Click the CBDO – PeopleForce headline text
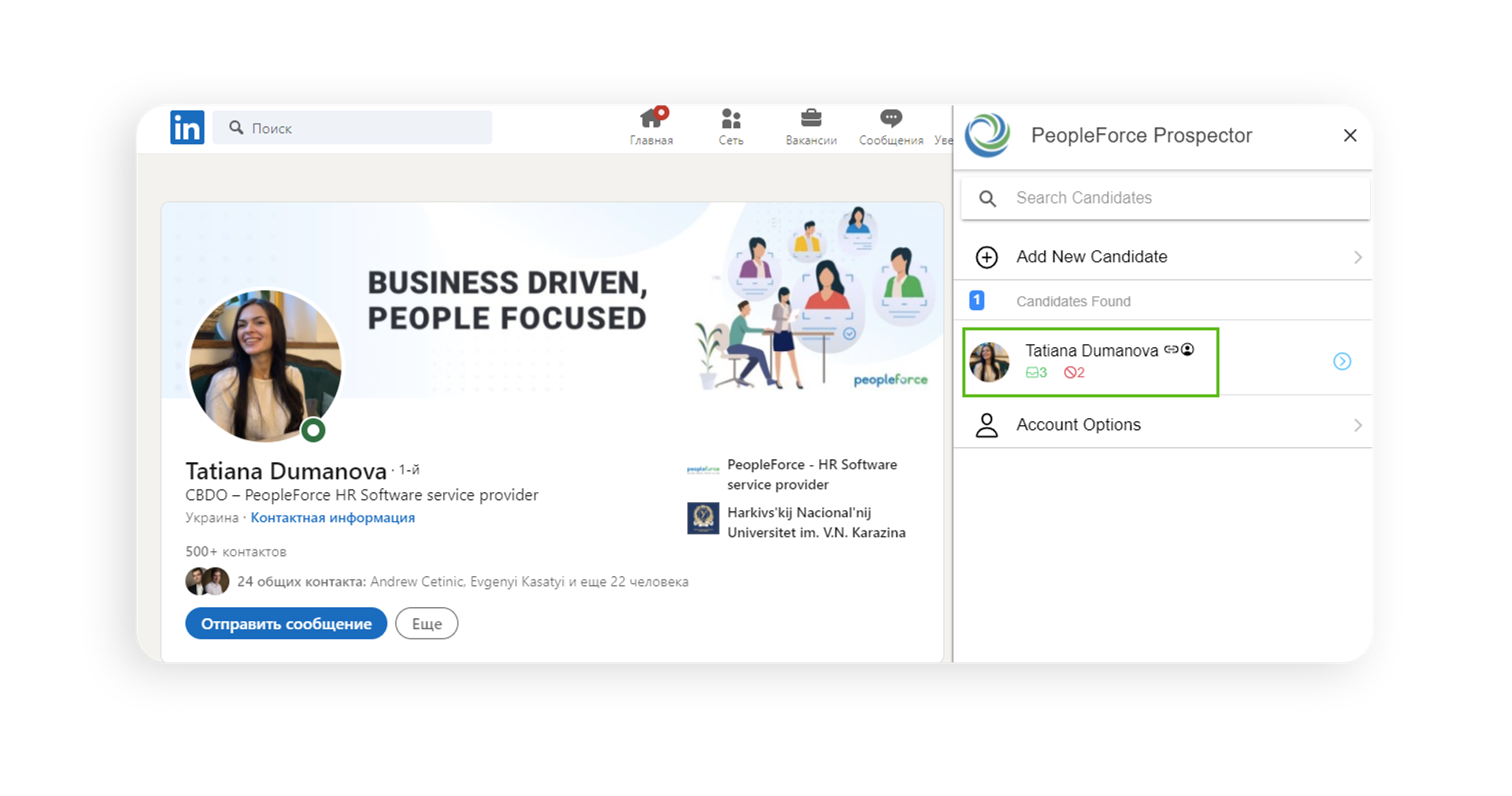This screenshot has height=796, width=1512. click(x=361, y=495)
